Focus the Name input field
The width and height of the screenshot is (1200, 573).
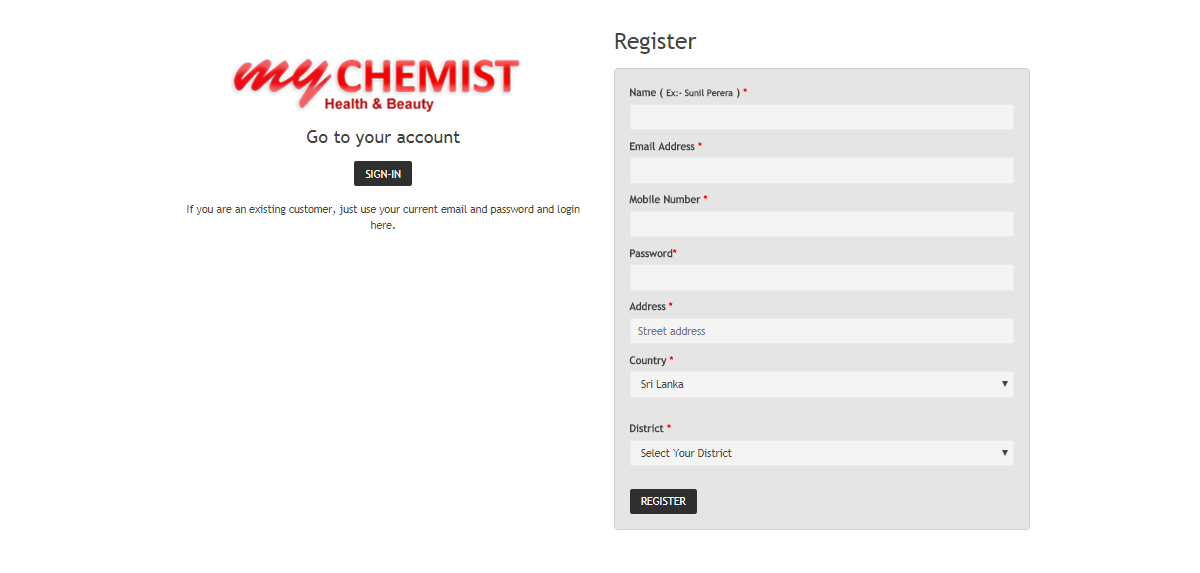pos(821,117)
